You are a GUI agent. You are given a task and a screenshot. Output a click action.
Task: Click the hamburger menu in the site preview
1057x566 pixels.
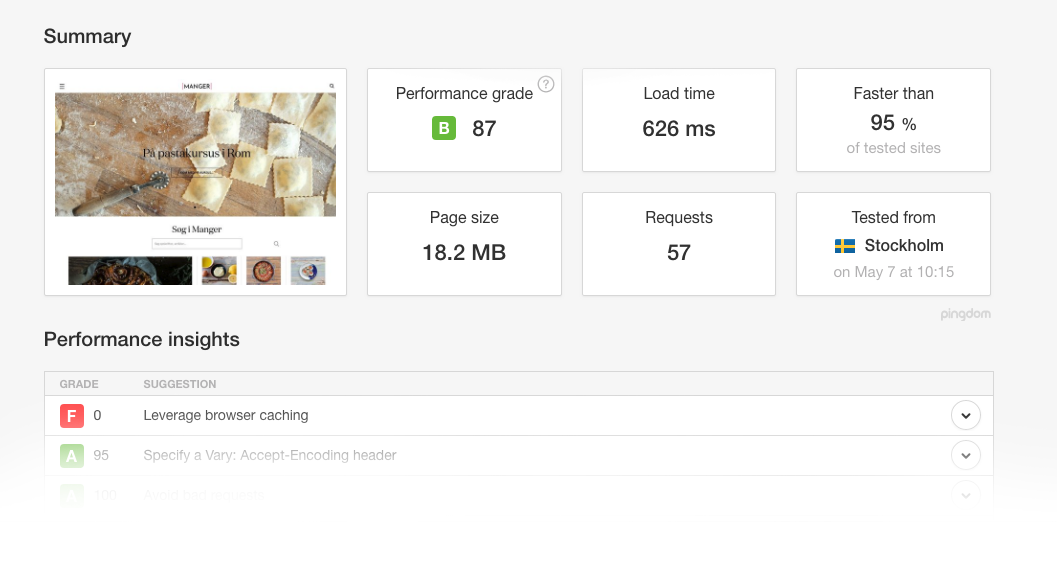coord(62,87)
